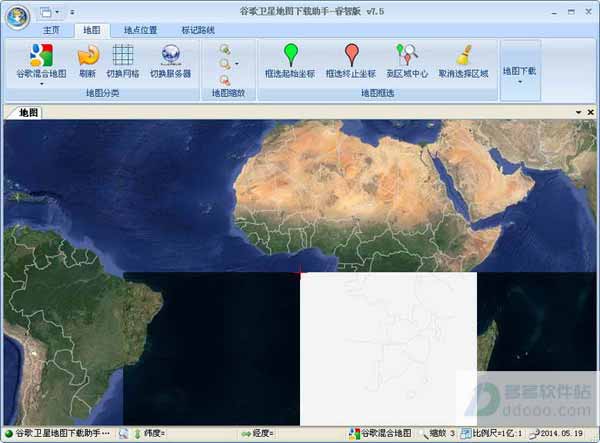Screen dimensions: 600x443
Task: Open the customize quick access menu
Action: (72, 12)
